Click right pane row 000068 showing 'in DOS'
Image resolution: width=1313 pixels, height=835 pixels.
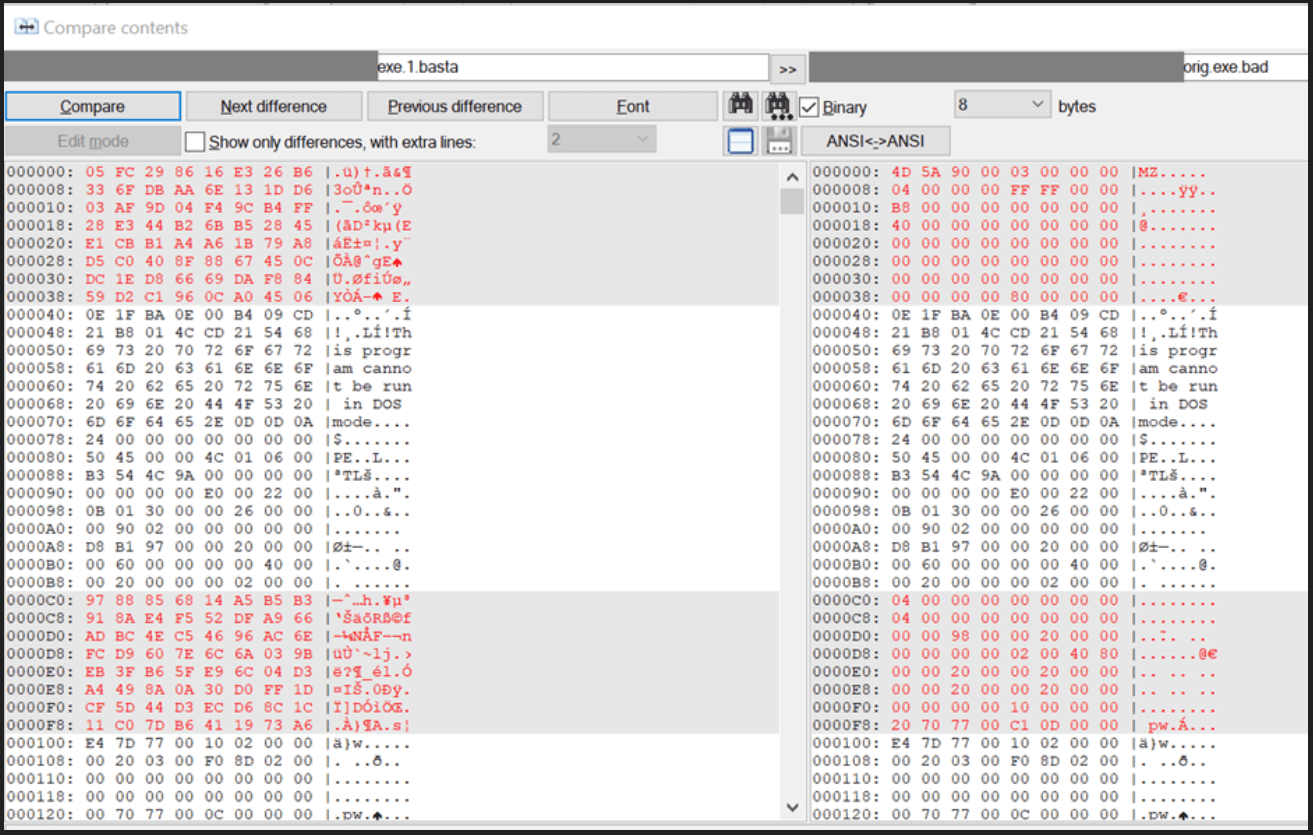pyautogui.click(x=1015, y=404)
